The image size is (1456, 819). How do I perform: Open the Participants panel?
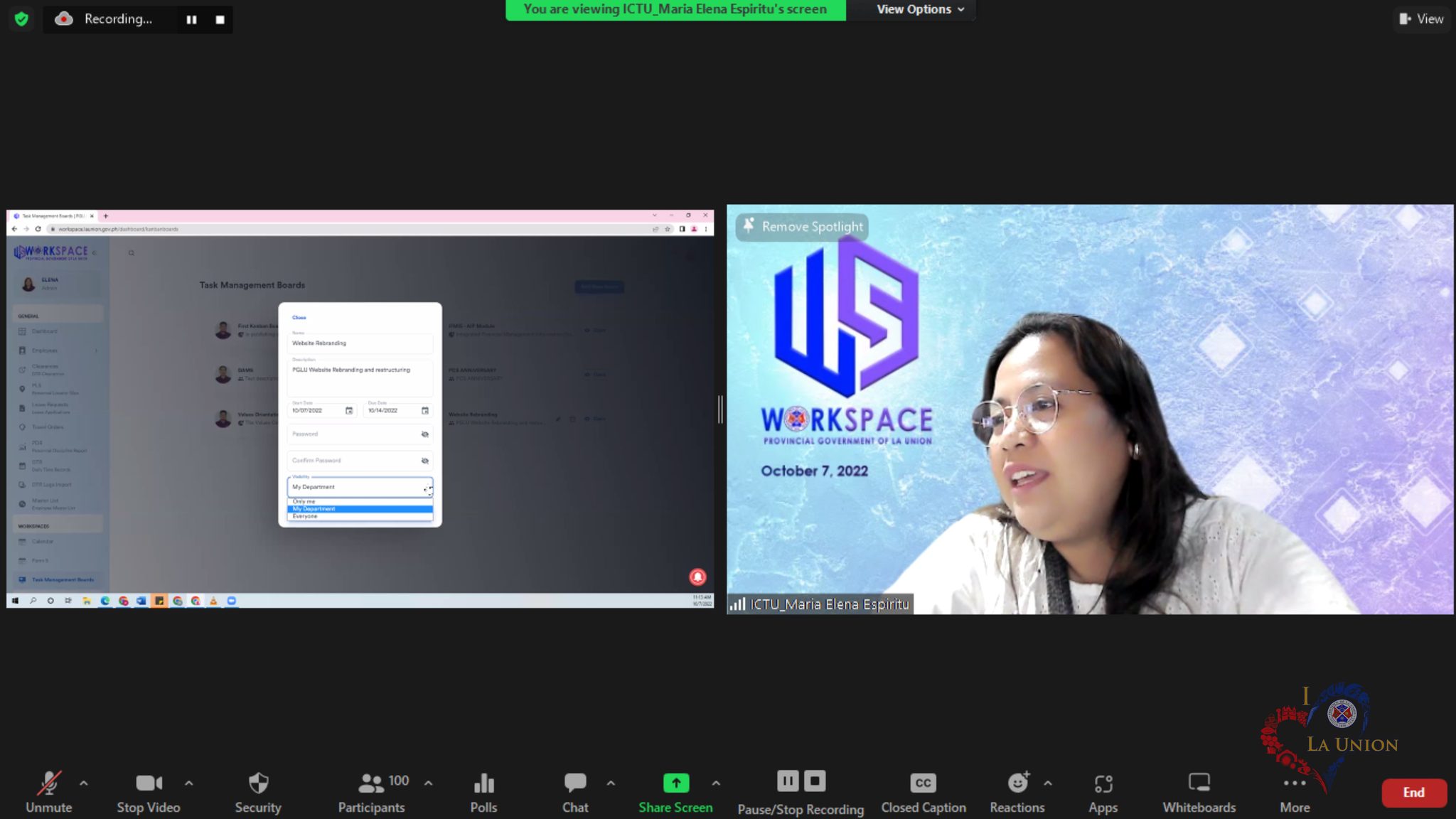click(x=372, y=792)
